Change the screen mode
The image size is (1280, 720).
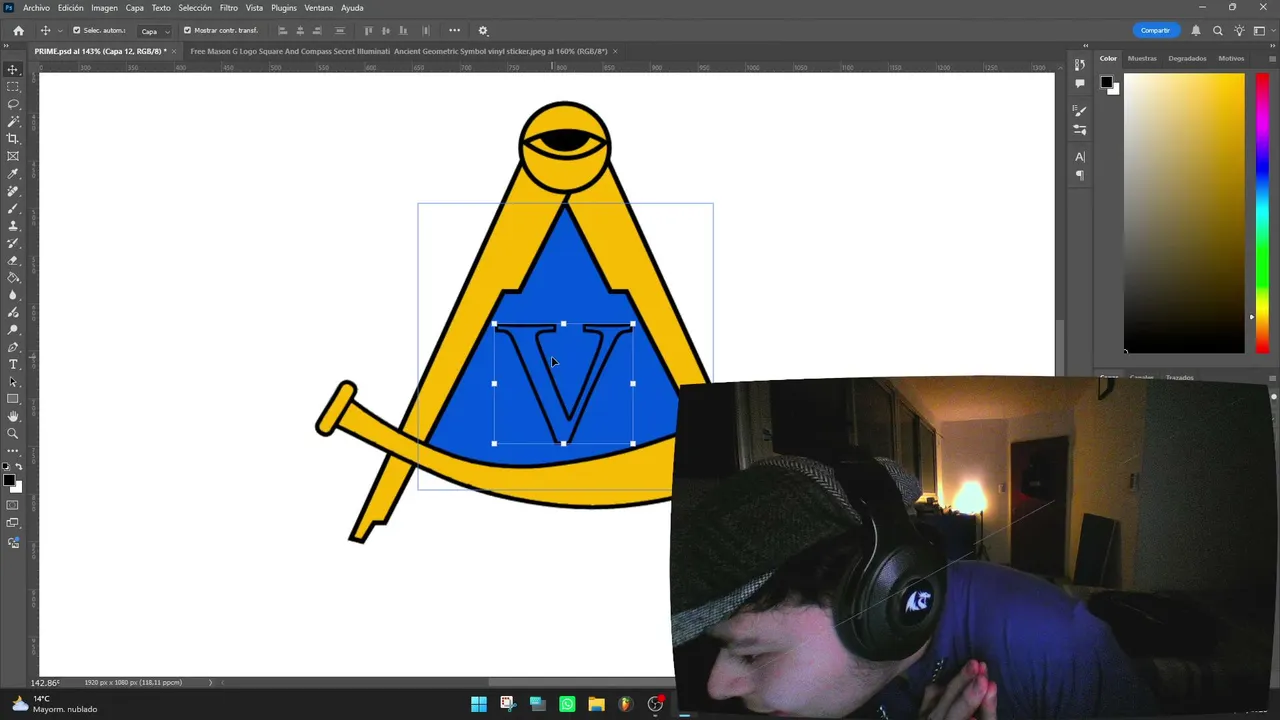(x=13, y=523)
